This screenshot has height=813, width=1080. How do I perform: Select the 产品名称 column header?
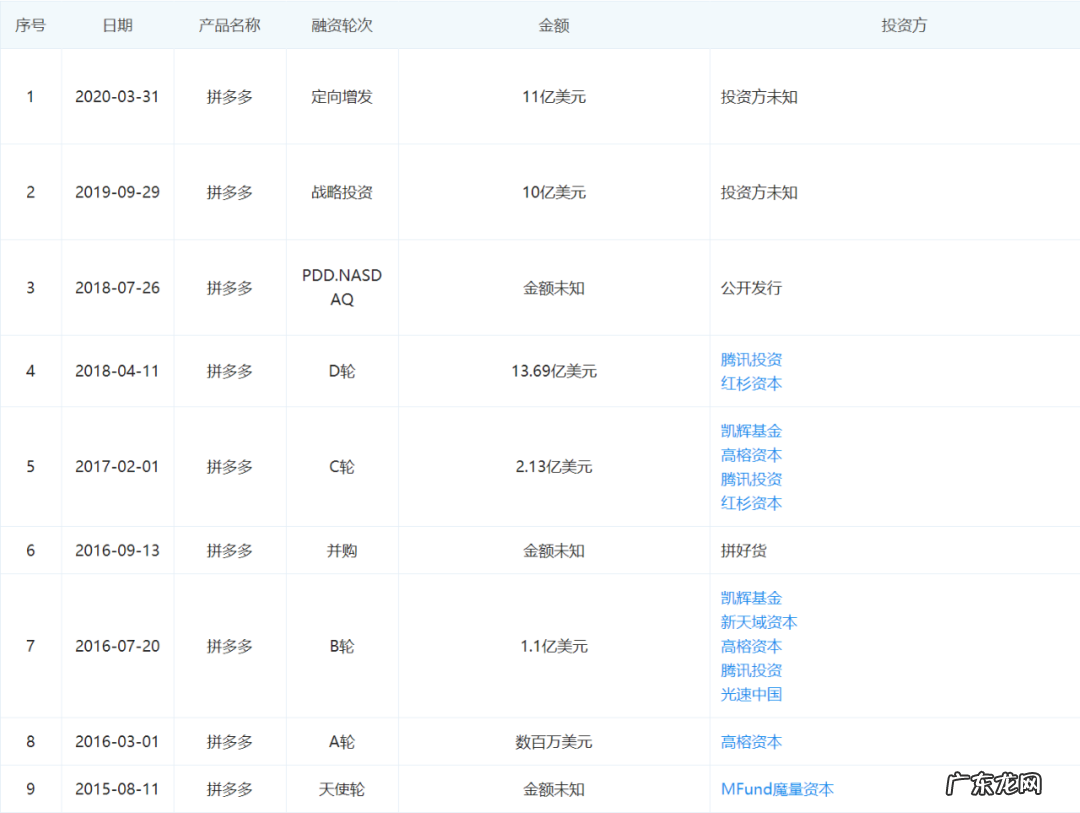(x=229, y=25)
